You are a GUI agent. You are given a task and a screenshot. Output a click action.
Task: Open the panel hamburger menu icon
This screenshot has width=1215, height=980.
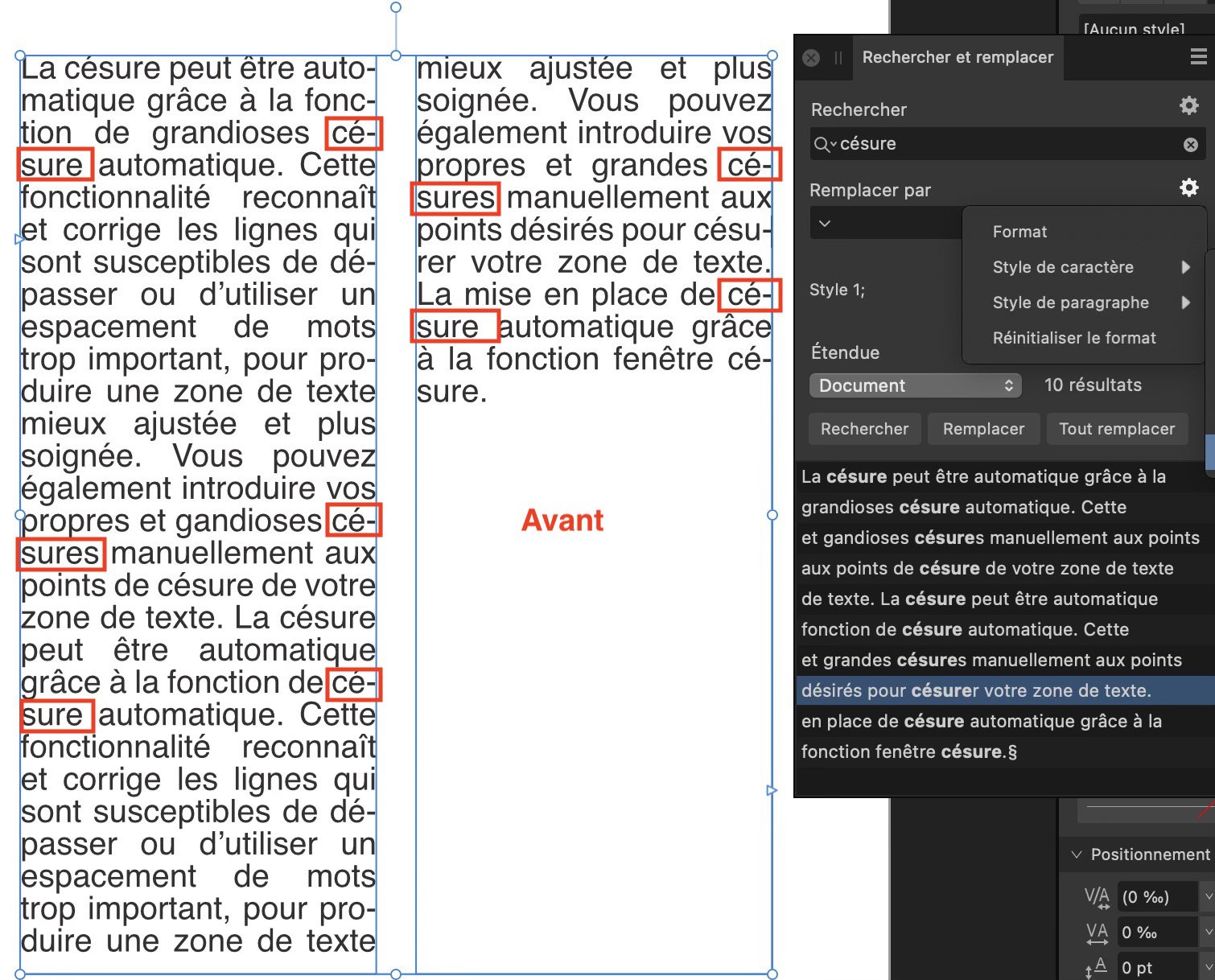tap(1198, 57)
